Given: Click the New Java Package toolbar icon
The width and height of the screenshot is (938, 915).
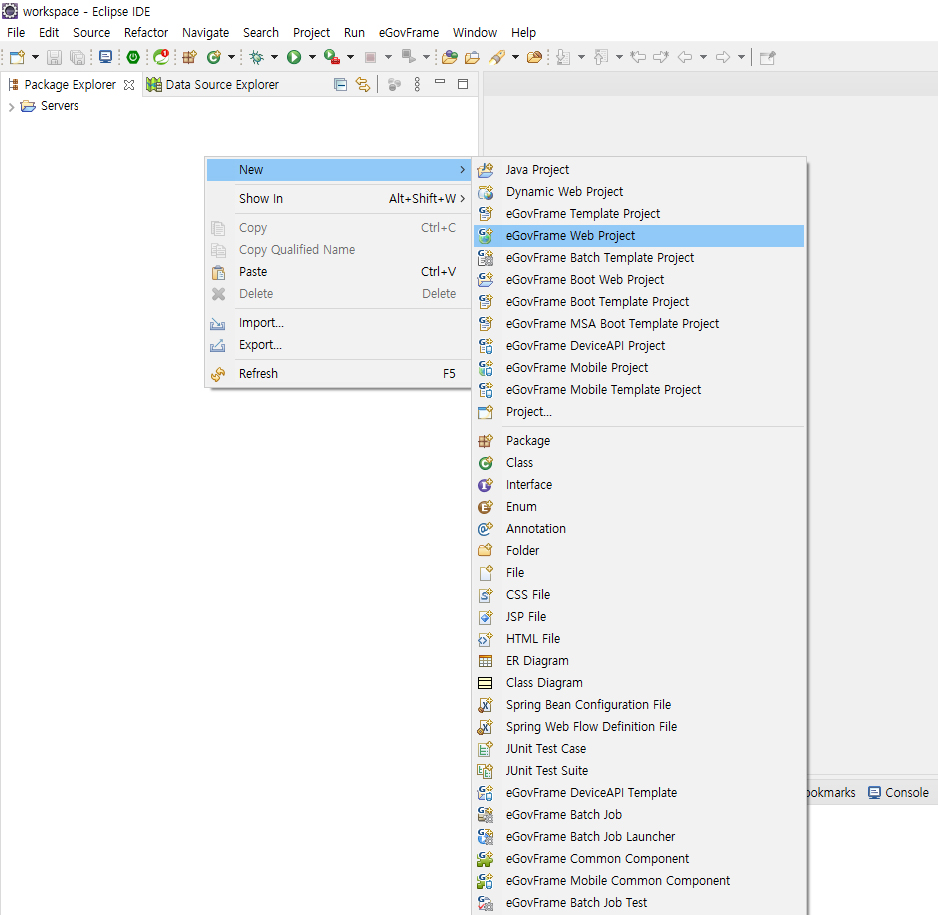Looking at the screenshot, I should [189, 58].
